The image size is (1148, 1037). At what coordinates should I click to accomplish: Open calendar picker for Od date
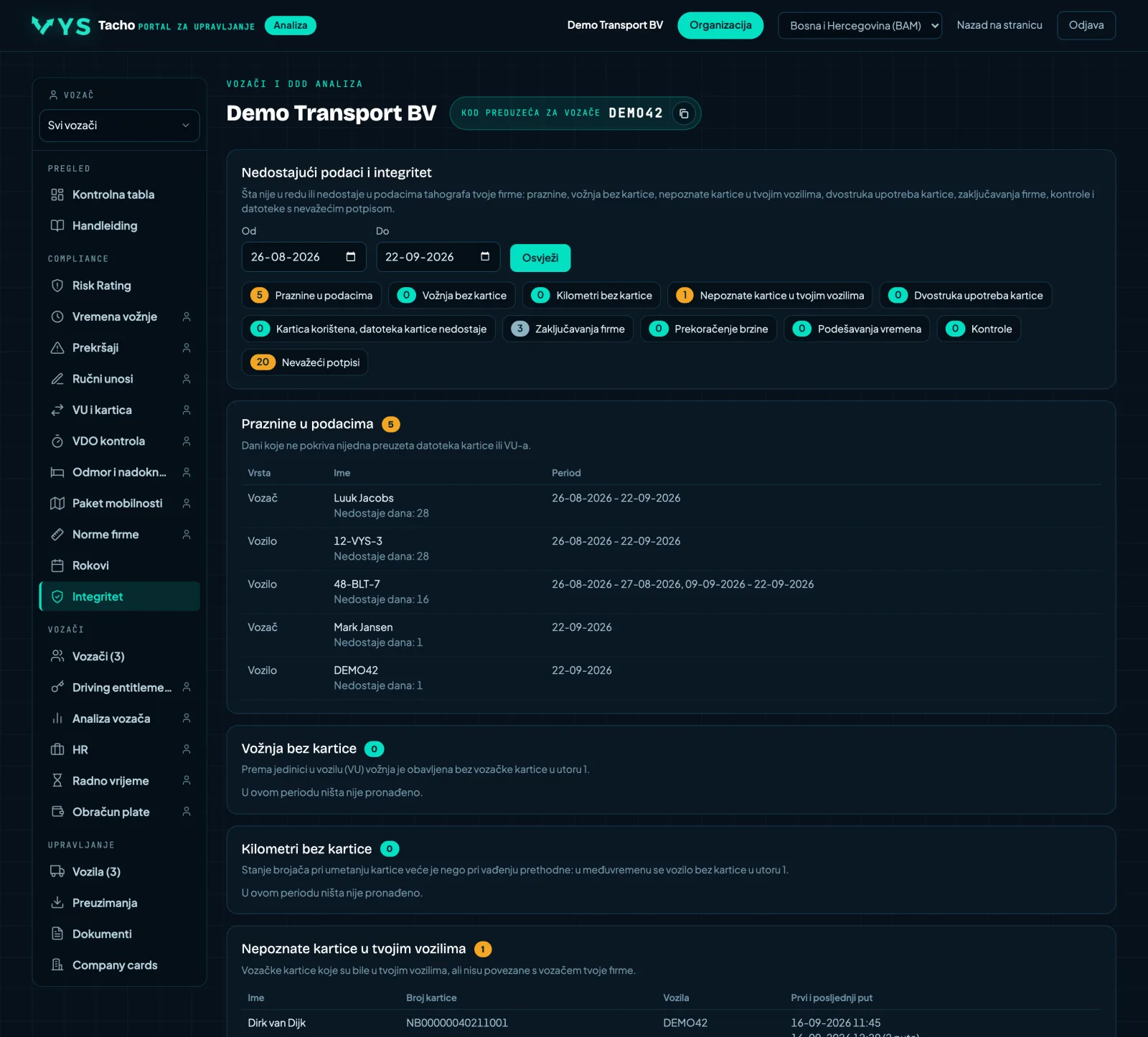coord(351,257)
